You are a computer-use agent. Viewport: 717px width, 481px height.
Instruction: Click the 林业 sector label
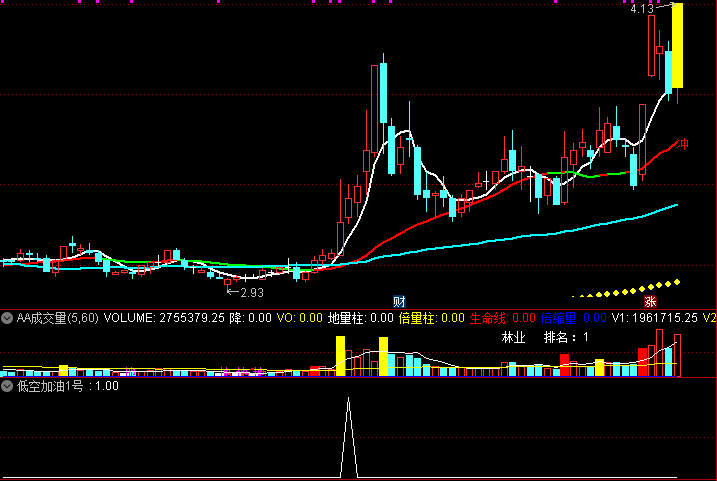pyautogui.click(x=514, y=337)
